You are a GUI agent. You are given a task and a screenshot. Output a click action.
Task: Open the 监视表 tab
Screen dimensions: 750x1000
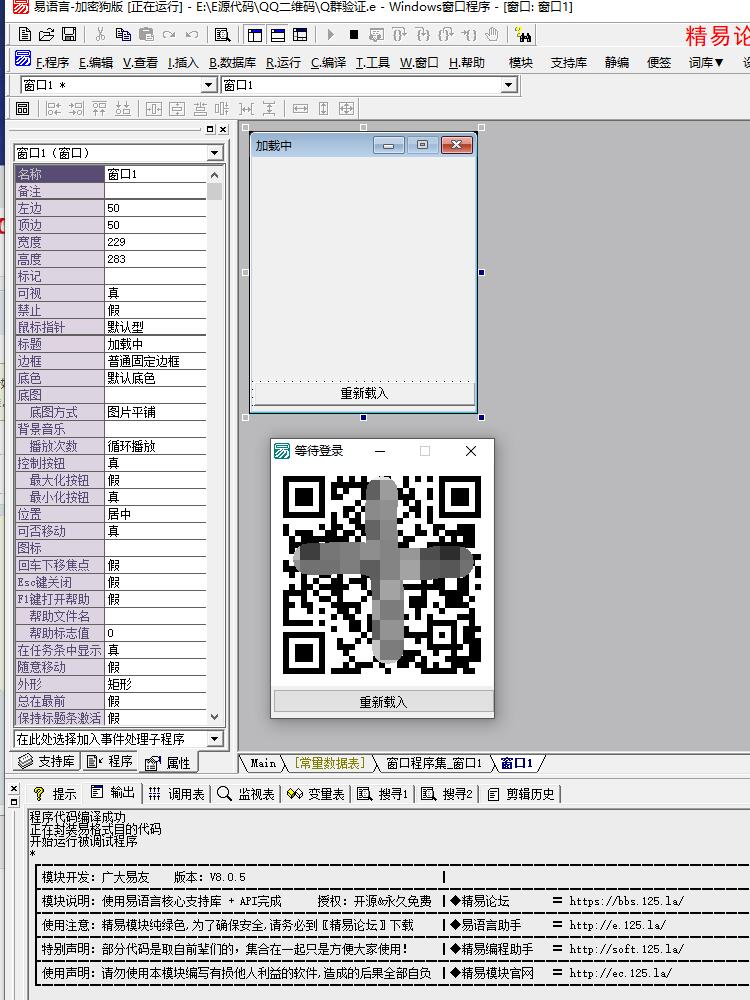point(246,793)
